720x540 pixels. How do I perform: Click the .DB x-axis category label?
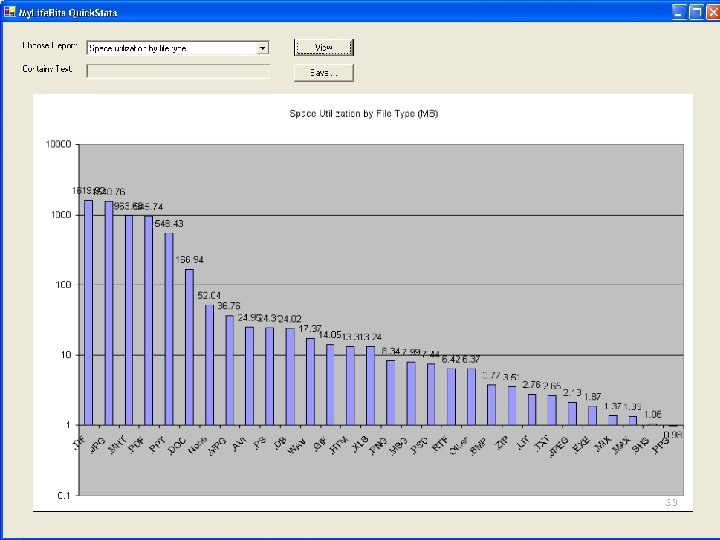[x=279, y=443]
